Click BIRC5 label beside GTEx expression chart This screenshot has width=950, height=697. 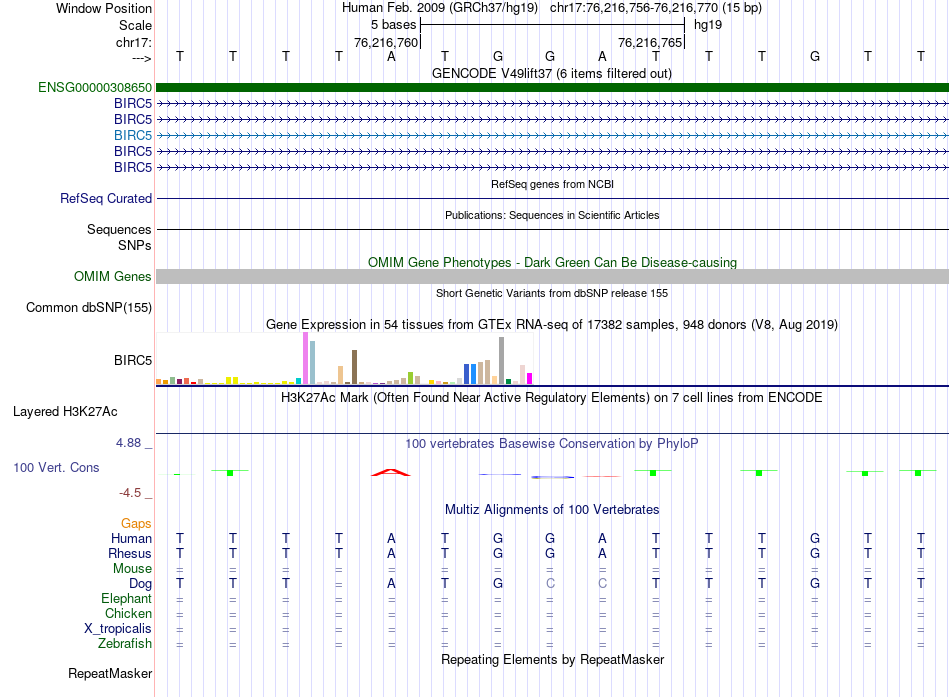[133, 360]
